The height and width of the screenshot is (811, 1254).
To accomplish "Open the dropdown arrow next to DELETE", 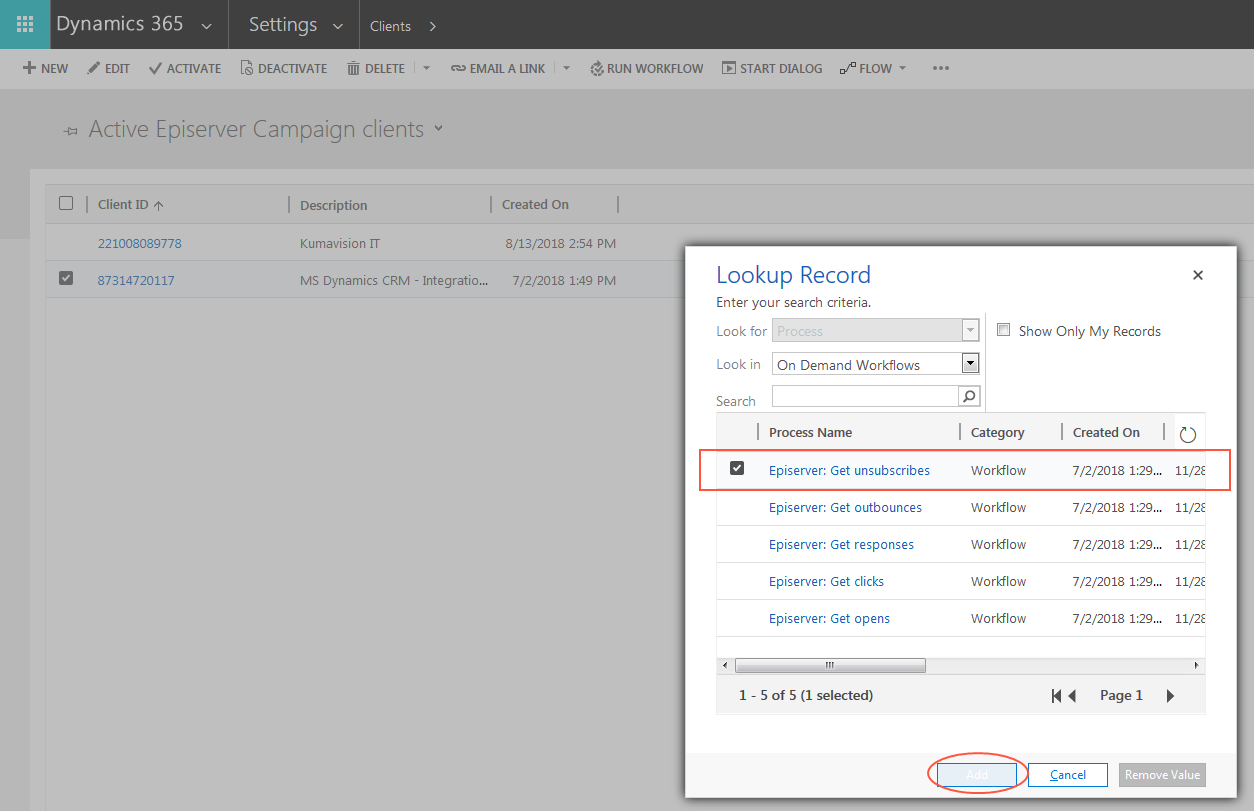I will click(x=426, y=68).
